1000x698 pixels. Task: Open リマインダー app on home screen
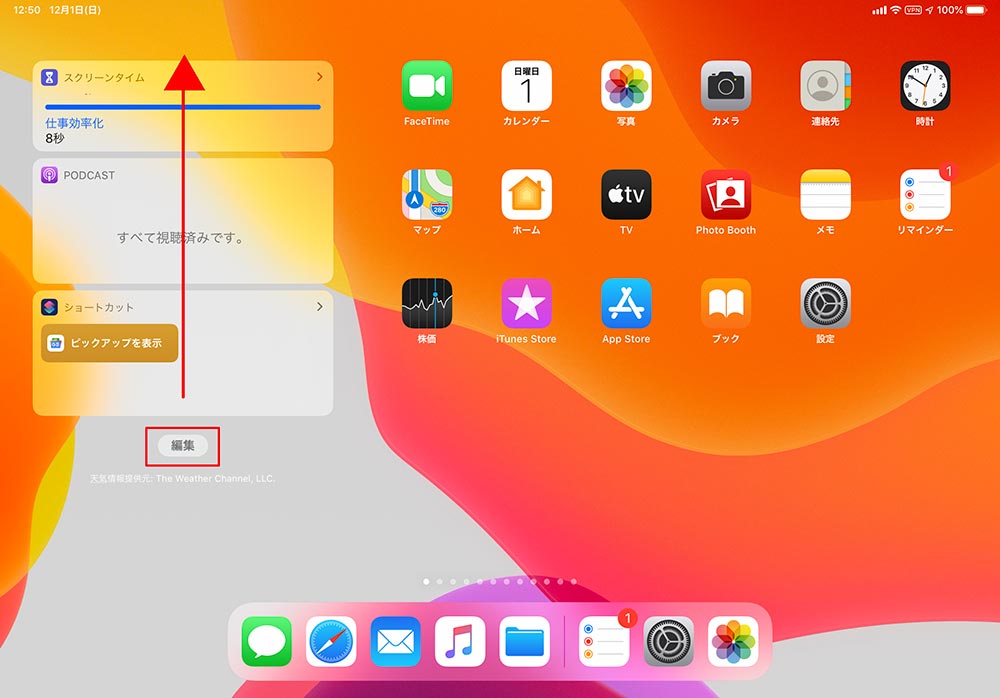click(x=925, y=195)
